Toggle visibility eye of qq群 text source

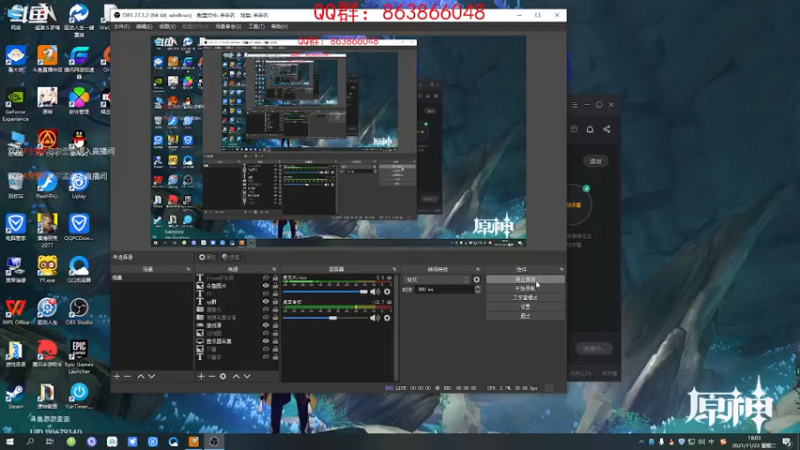pyautogui.click(x=266, y=302)
